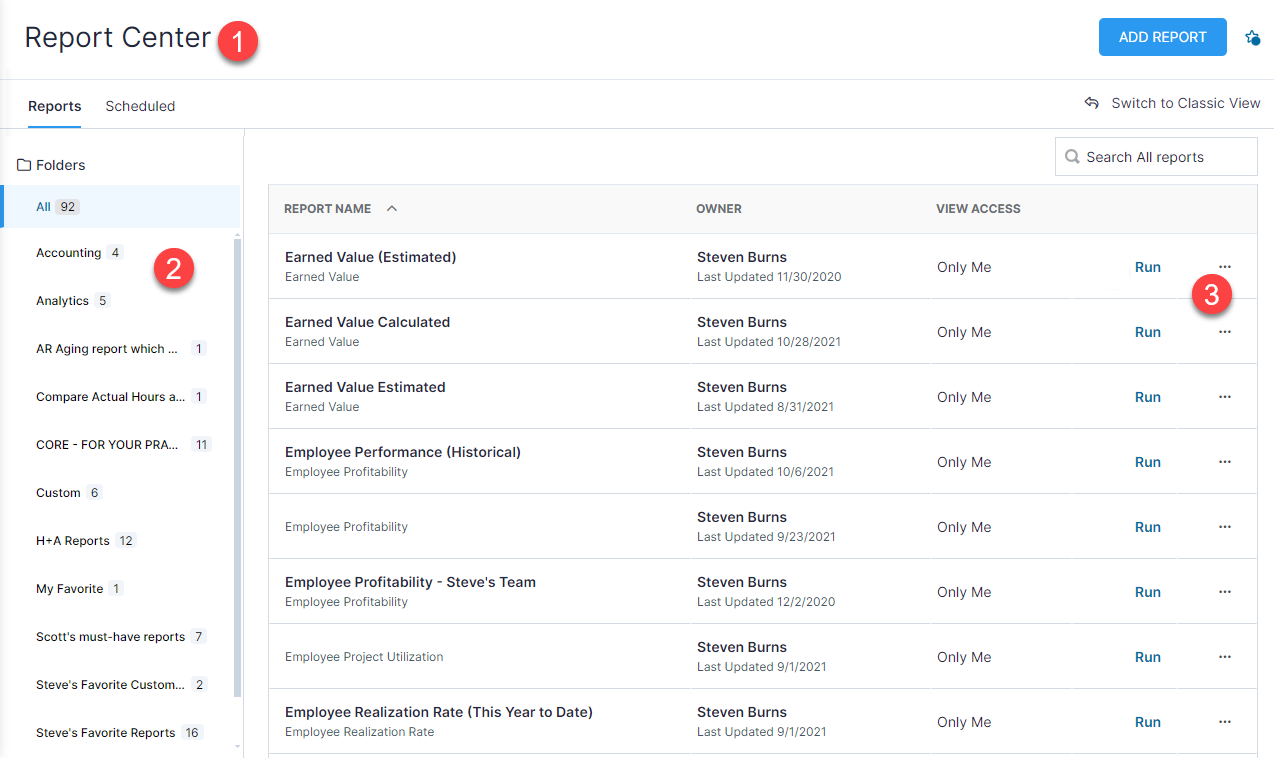The image size is (1274, 758).
Task: Switch to the Scheduled tab
Action: 140,106
